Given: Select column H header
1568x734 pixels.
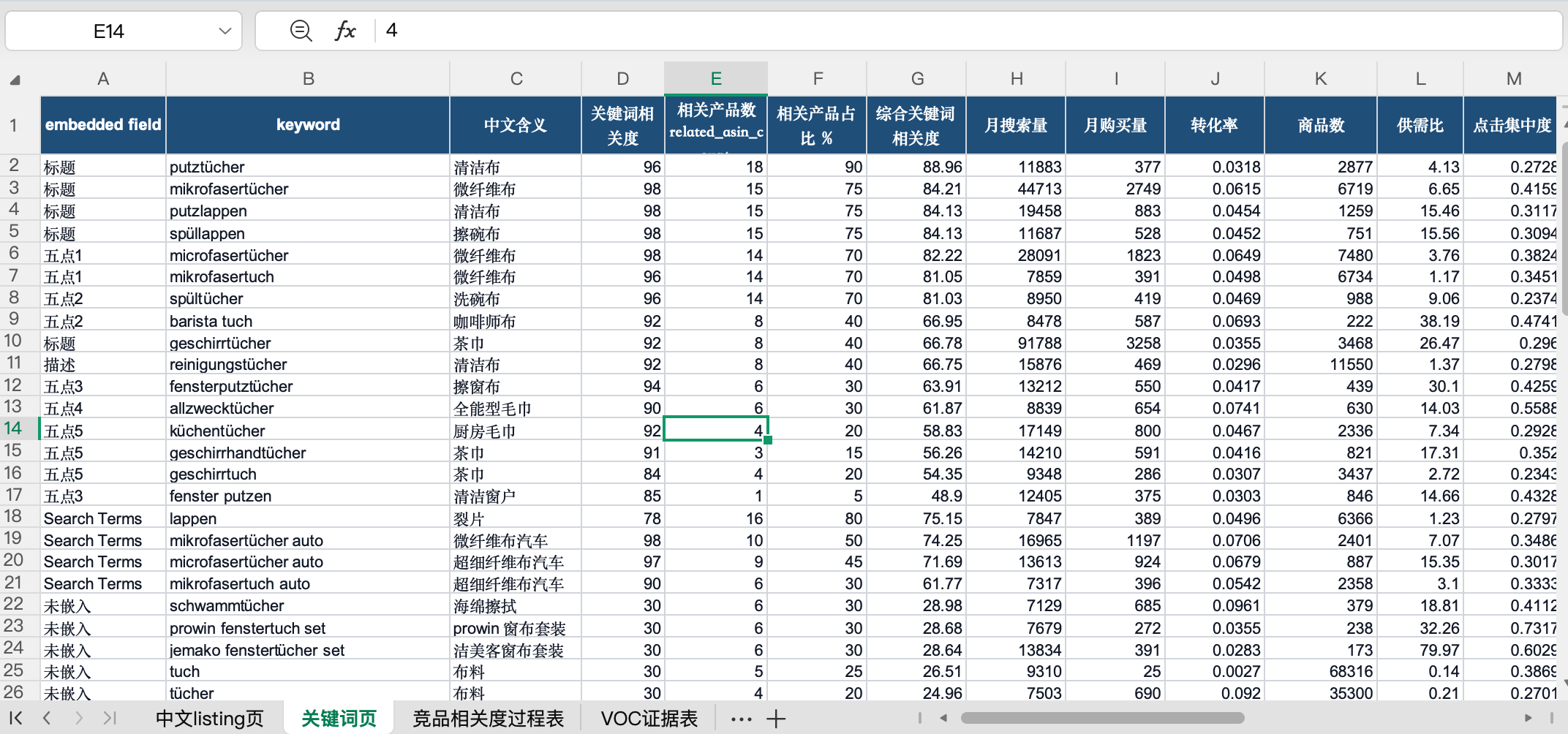Looking at the screenshot, I should [x=1016, y=79].
